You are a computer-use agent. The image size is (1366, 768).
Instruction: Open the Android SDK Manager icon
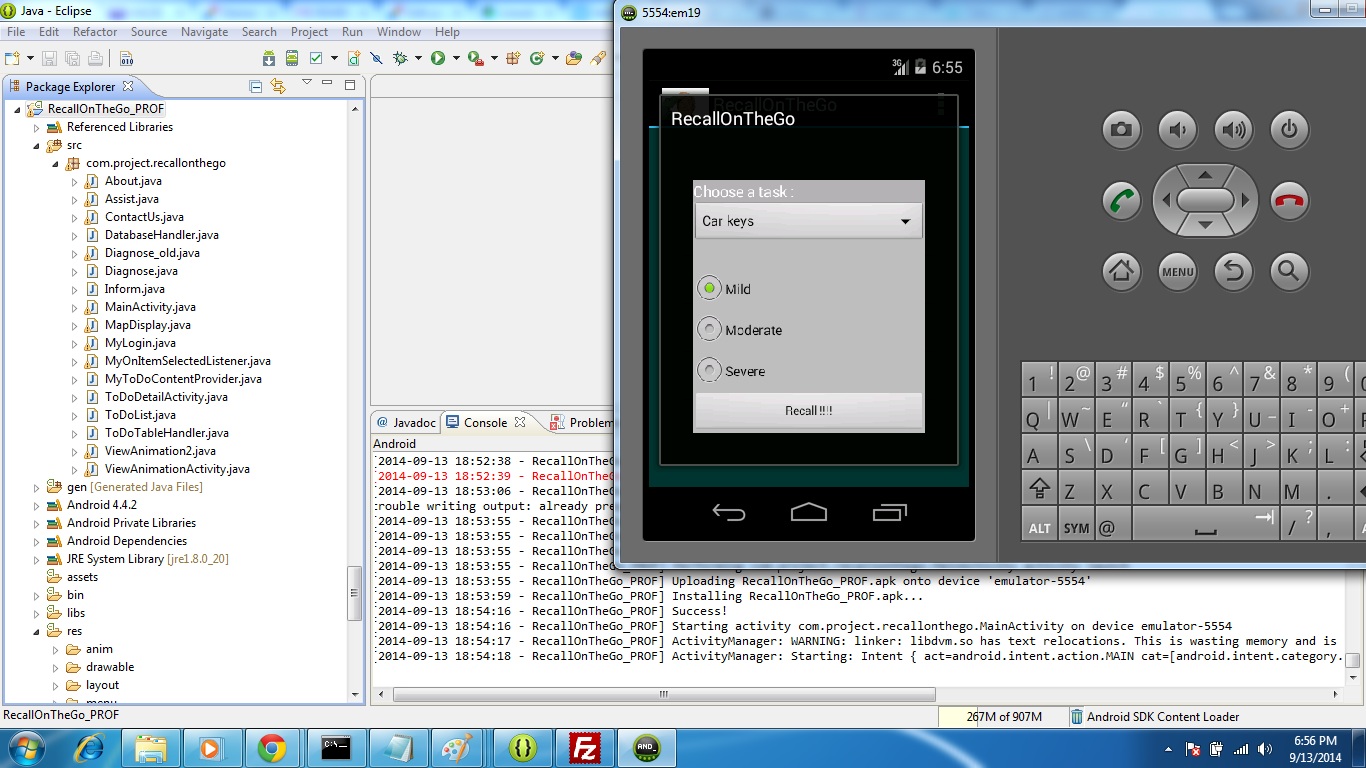(x=269, y=58)
